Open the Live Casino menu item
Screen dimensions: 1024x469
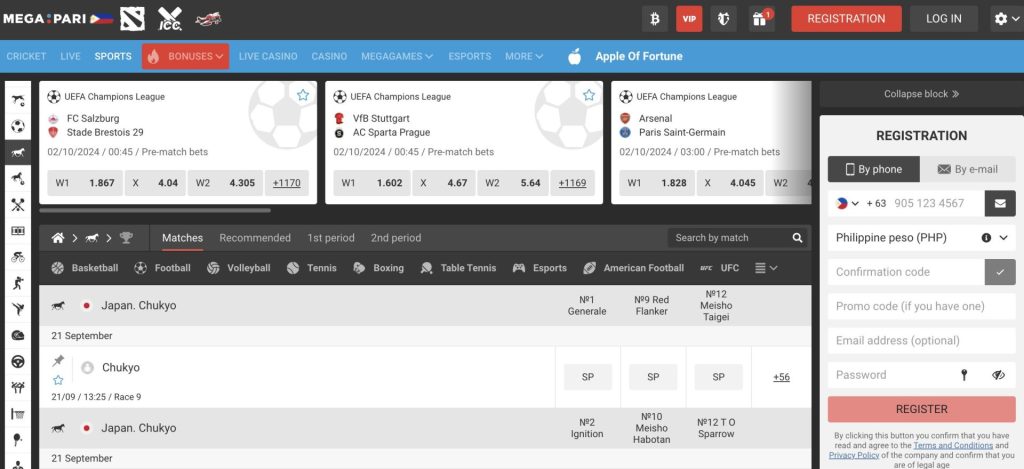click(x=268, y=56)
